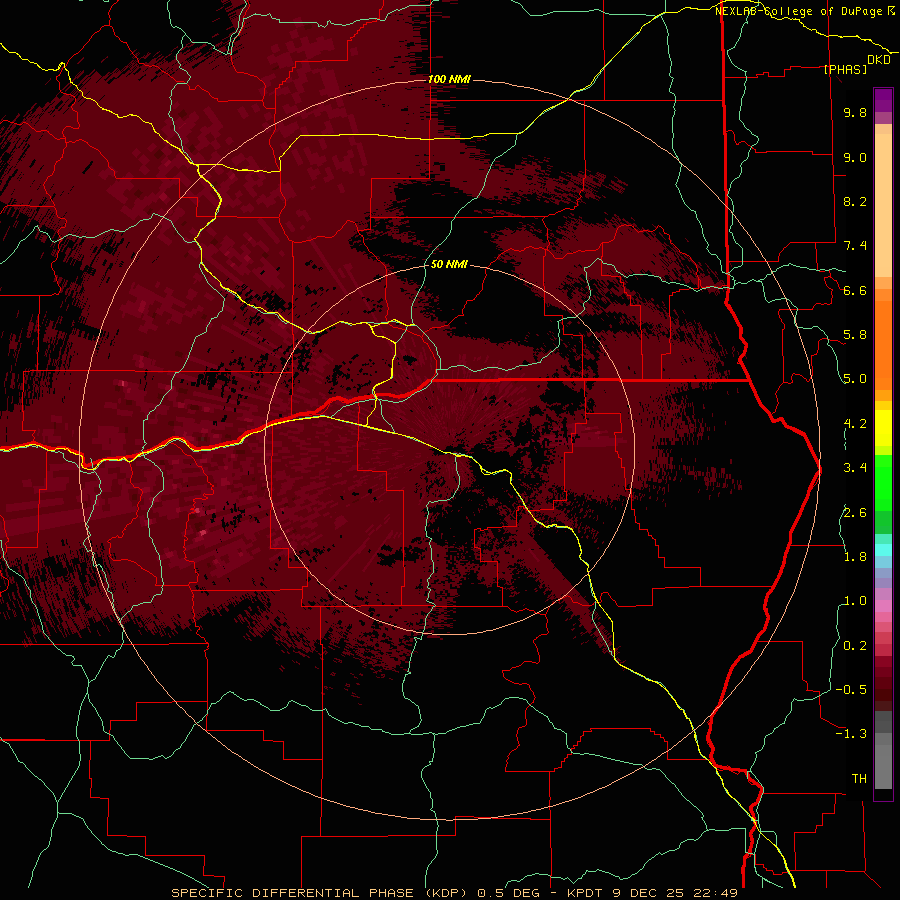This screenshot has height=900, width=900.
Task: Click the 9.0 value on the color scale
Action: [855, 157]
